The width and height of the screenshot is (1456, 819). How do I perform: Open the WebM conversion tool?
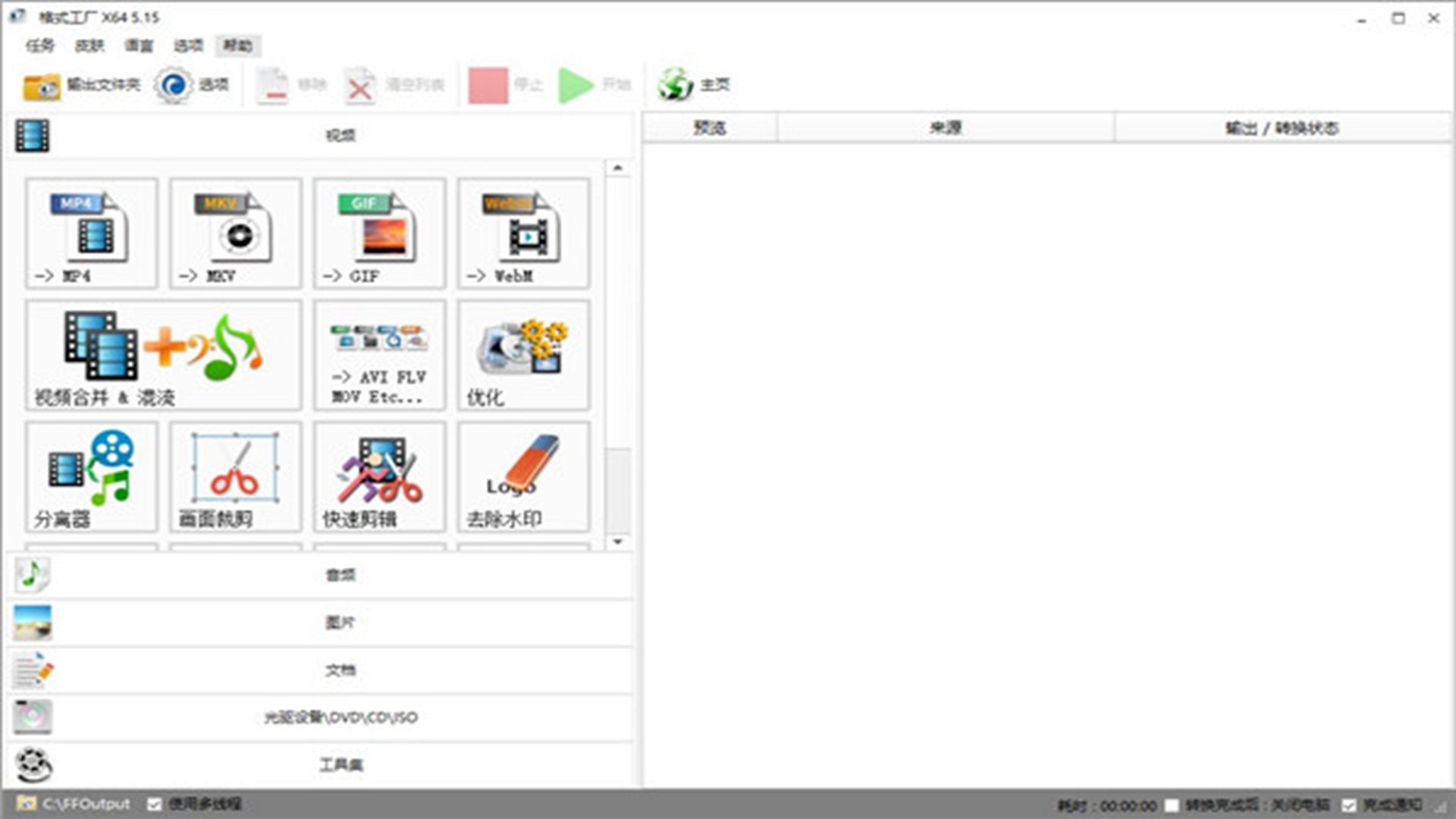pos(523,234)
